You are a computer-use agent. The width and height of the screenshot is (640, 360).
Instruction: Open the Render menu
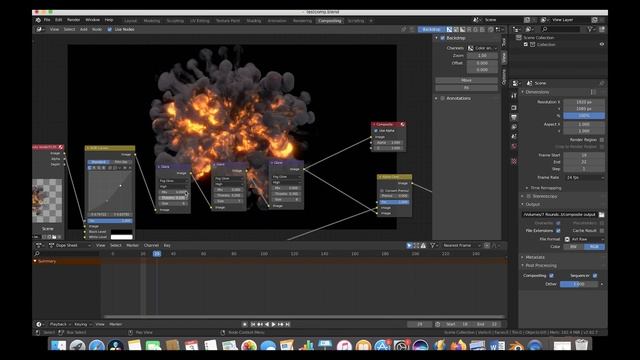coord(73,20)
